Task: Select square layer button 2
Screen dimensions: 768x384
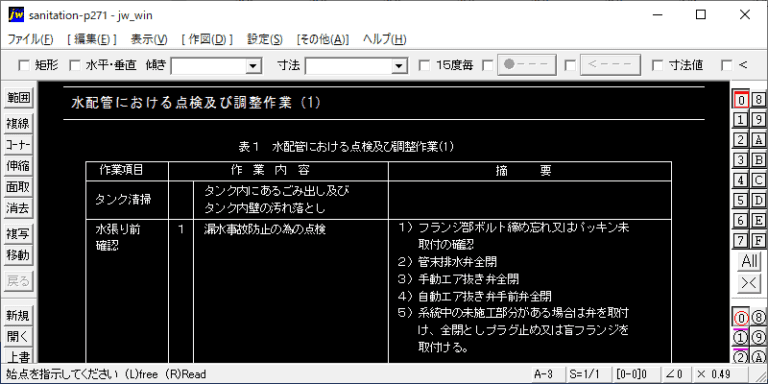Action: coord(741,140)
